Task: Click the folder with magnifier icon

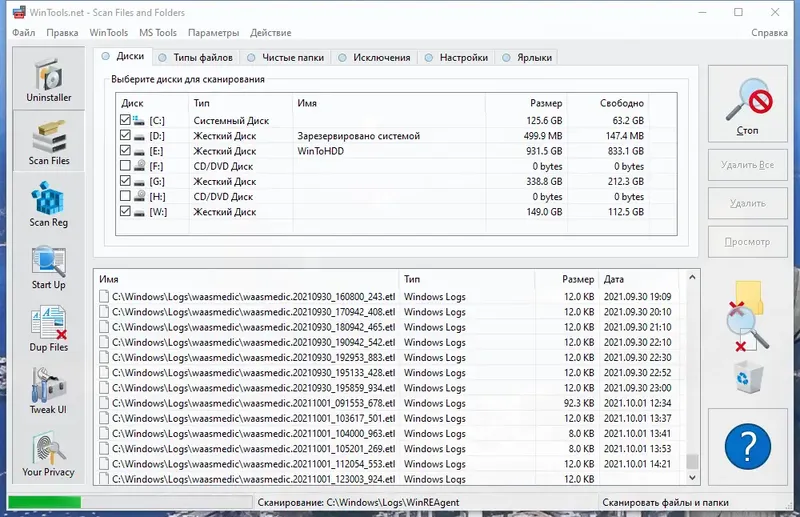Action: coord(747,316)
